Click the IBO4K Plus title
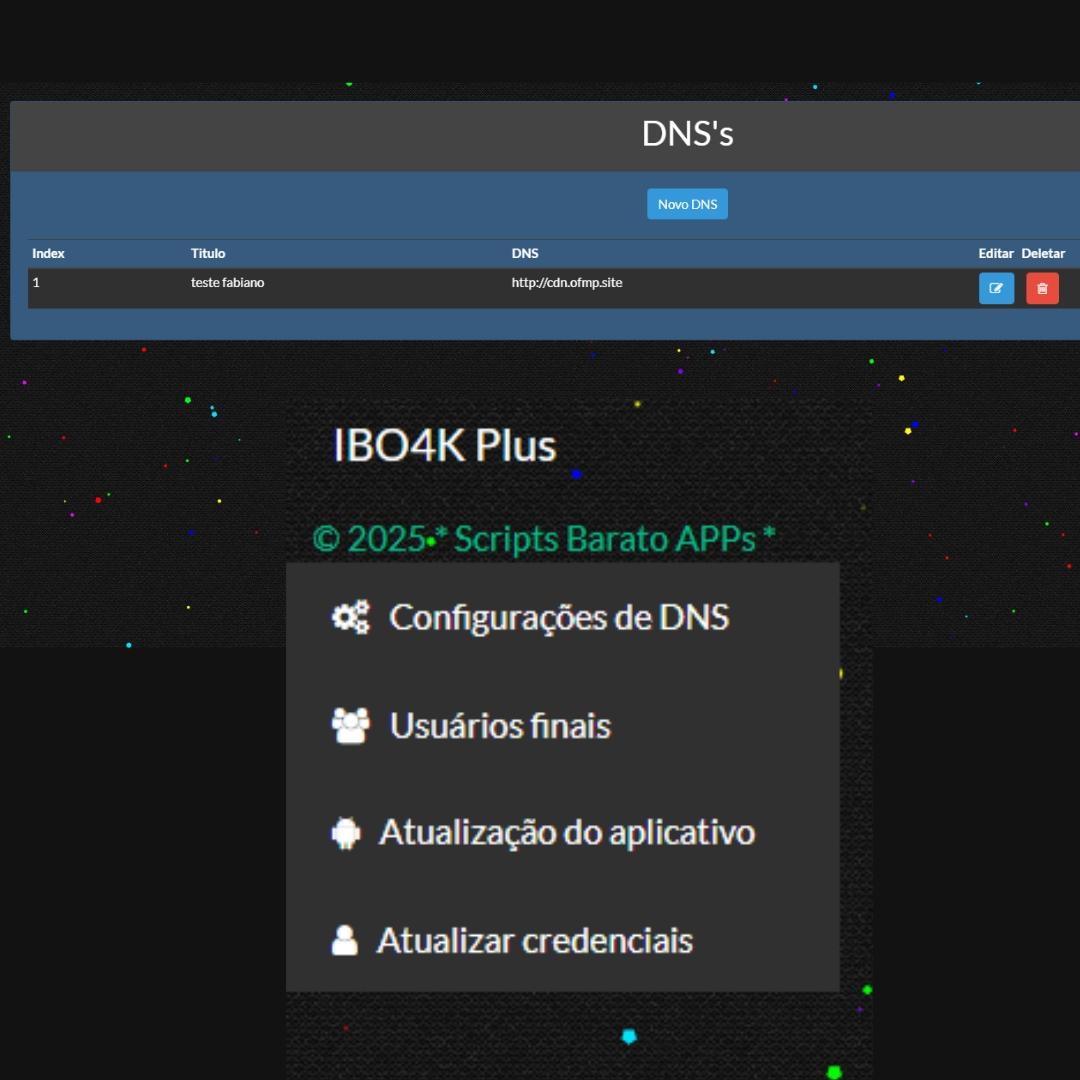Screen dimensions: 1080x1080 [x=444, y=446]
